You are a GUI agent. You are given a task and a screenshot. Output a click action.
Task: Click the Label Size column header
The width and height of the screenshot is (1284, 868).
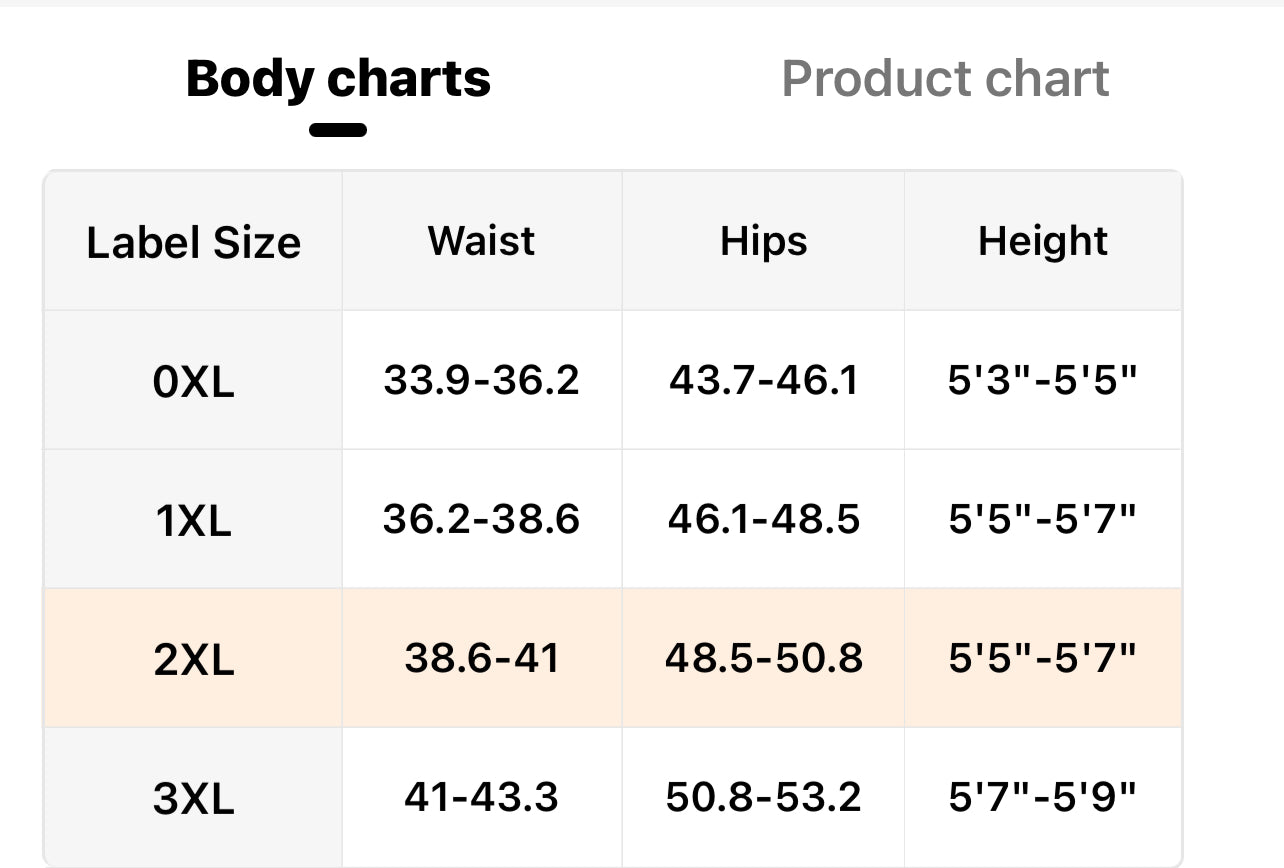194,242
